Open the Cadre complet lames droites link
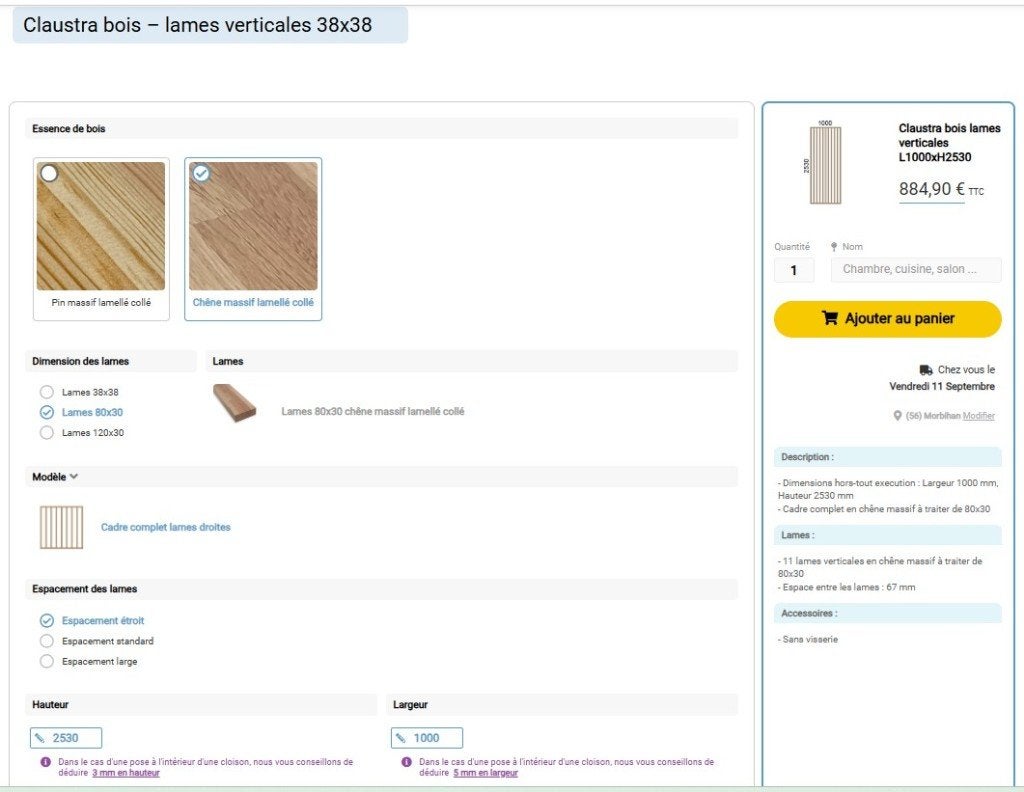The height and width of the screenshot is (792, 1024). (166, 527)
